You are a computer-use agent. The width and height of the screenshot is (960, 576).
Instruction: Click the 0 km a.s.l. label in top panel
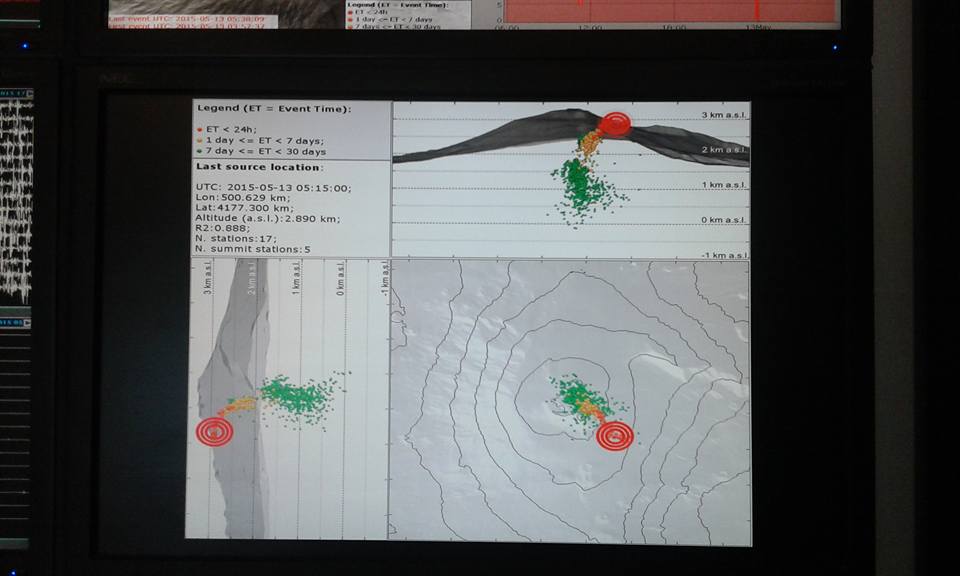click(x=722, y=220)
